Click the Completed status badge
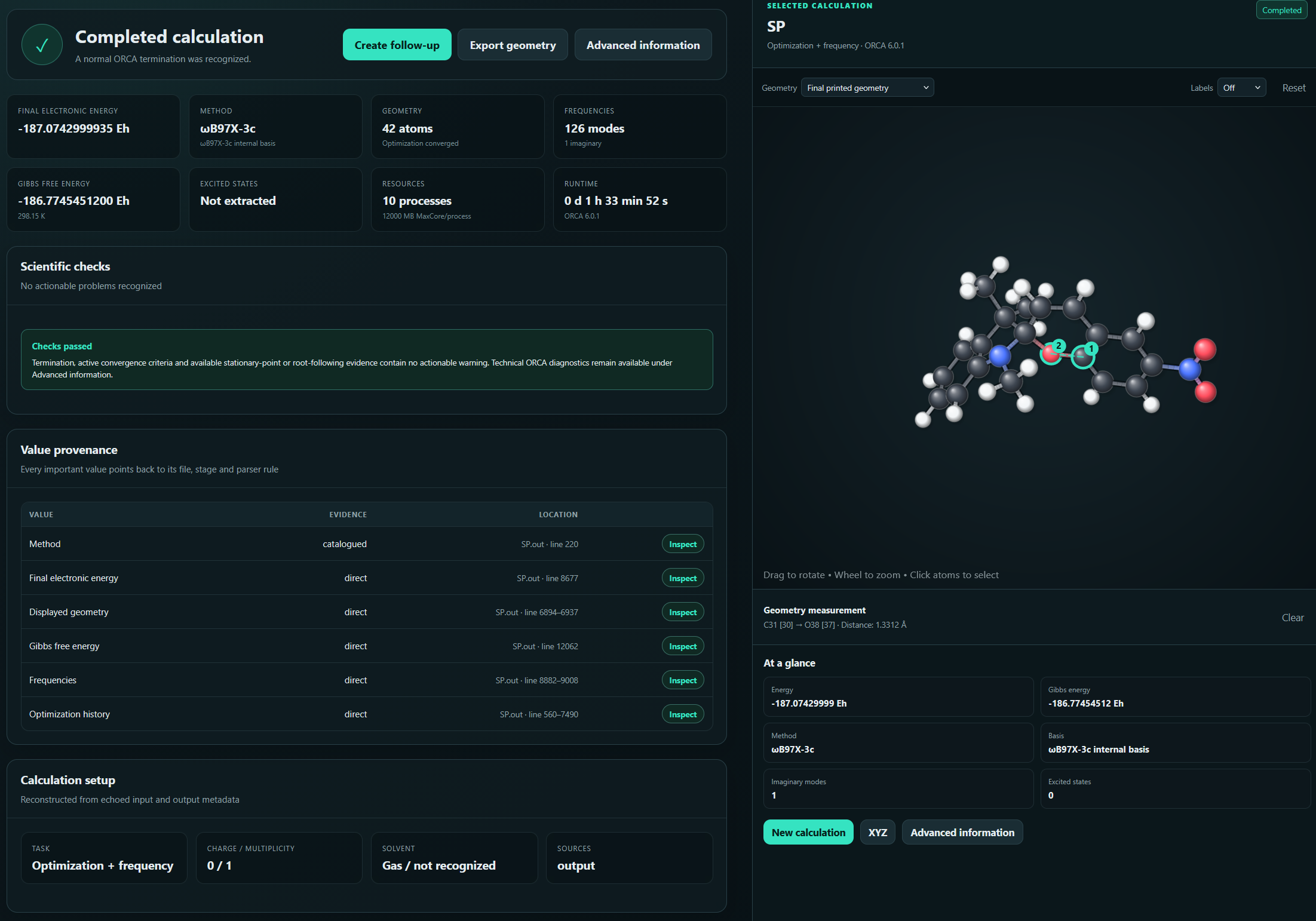1316x921 pixels. tap(1281, 10)
